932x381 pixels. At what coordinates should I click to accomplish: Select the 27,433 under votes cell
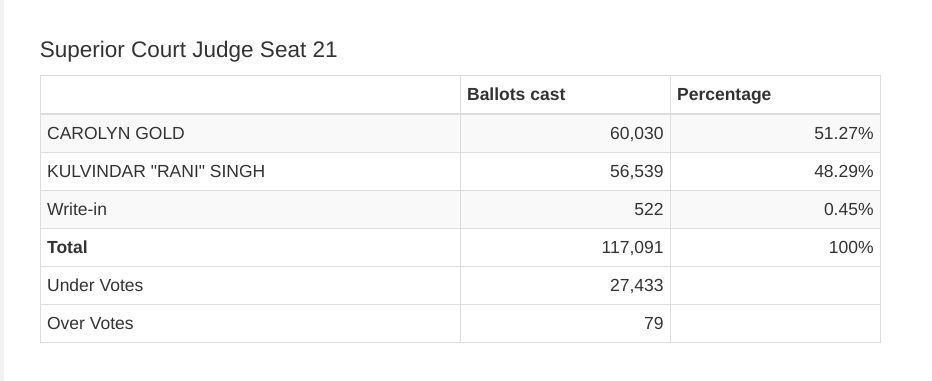point(565,285)
